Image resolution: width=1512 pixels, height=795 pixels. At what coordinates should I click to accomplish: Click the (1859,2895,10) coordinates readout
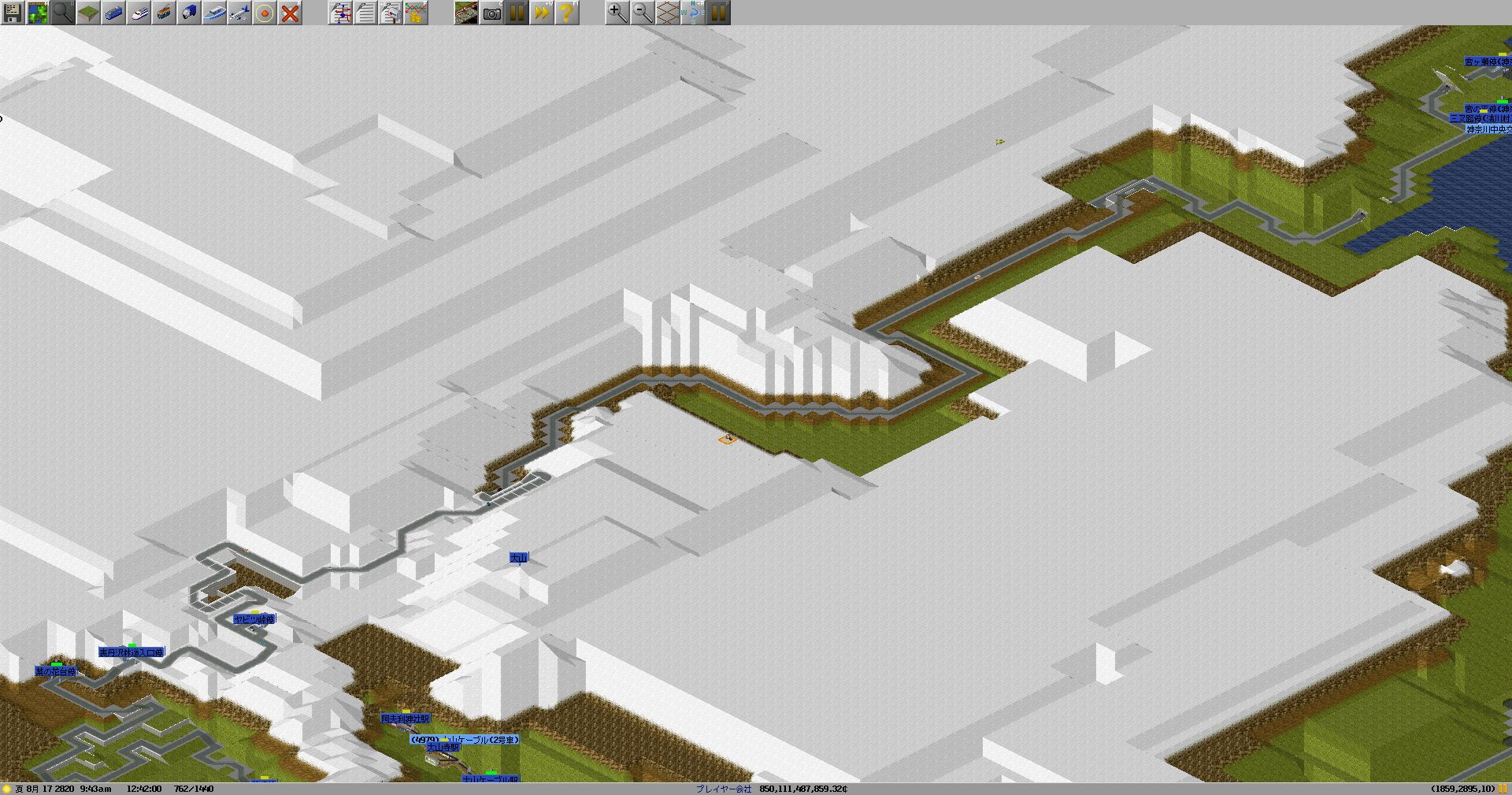1462,789
